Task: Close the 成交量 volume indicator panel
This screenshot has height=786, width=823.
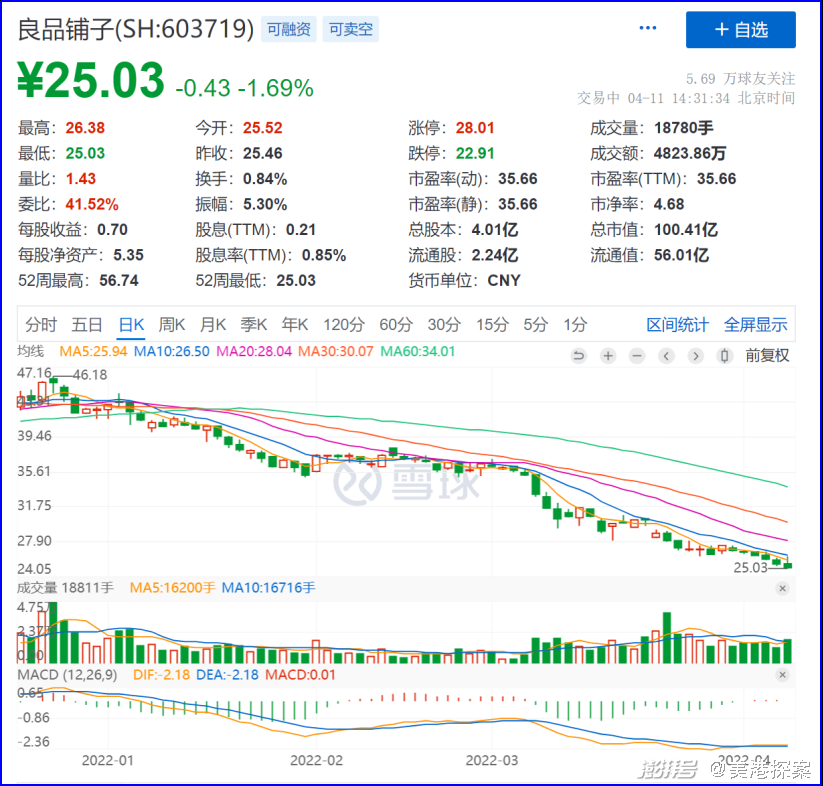Action: (x=782, y=589)
